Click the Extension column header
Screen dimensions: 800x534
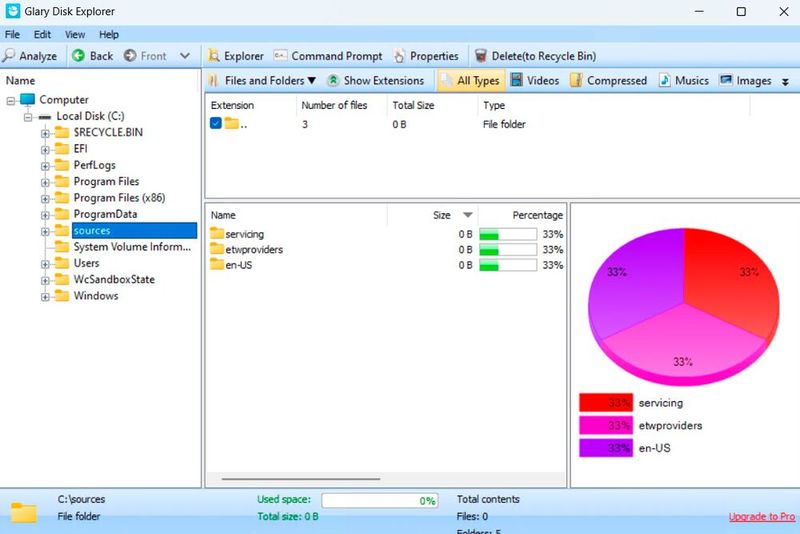pos(232,106)
